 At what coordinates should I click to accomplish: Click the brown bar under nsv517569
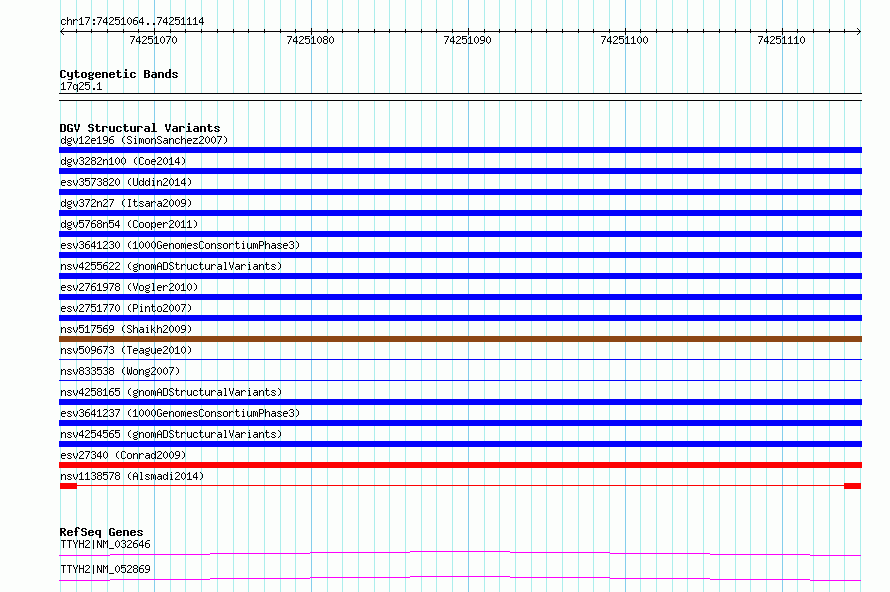tap(460, 339)
